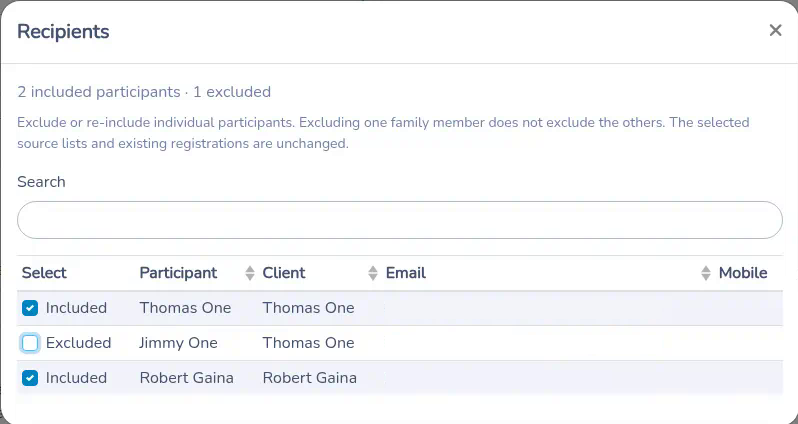Click the Excluded label beside Jimmy One

click(78, 343)
